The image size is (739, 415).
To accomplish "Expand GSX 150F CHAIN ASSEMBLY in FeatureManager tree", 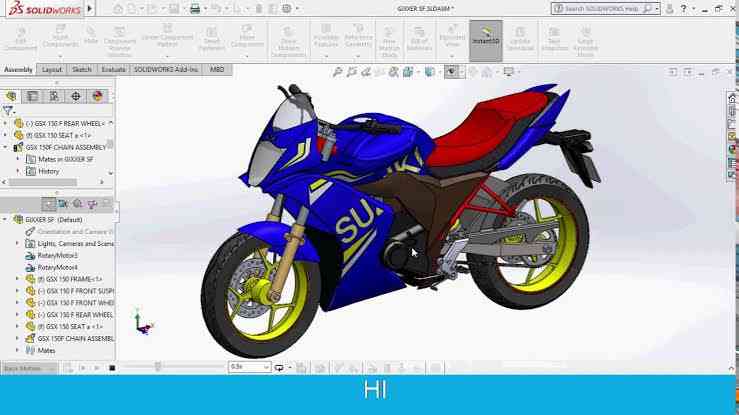I will 5,147.
